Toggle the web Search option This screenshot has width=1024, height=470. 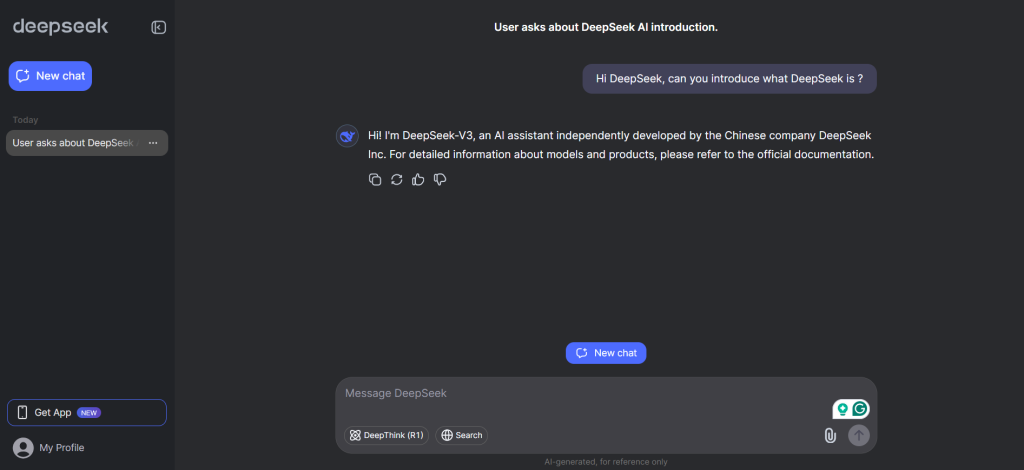pyautogui.click(x=461, y=435)
